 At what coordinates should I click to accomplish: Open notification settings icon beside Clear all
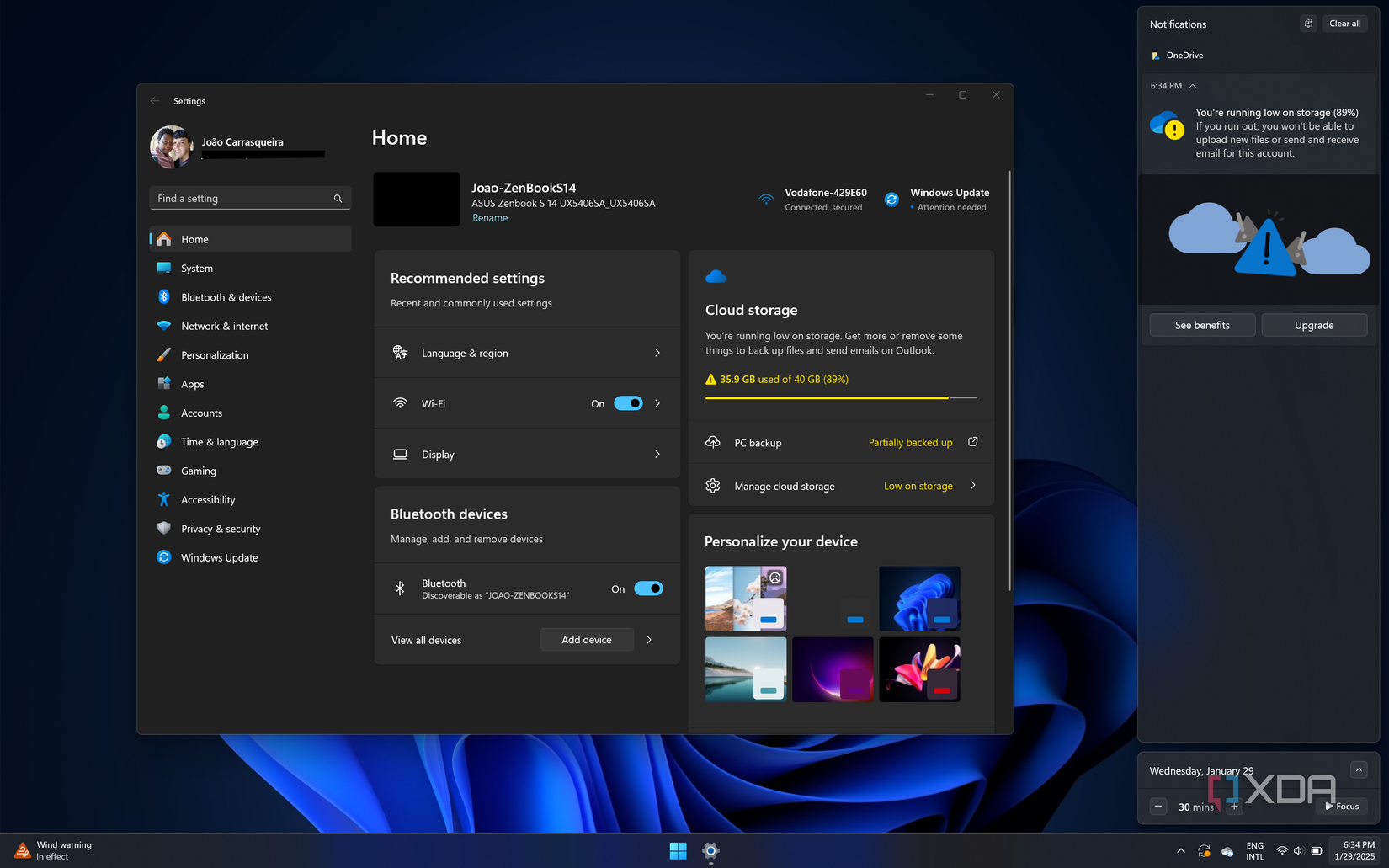1308,24
